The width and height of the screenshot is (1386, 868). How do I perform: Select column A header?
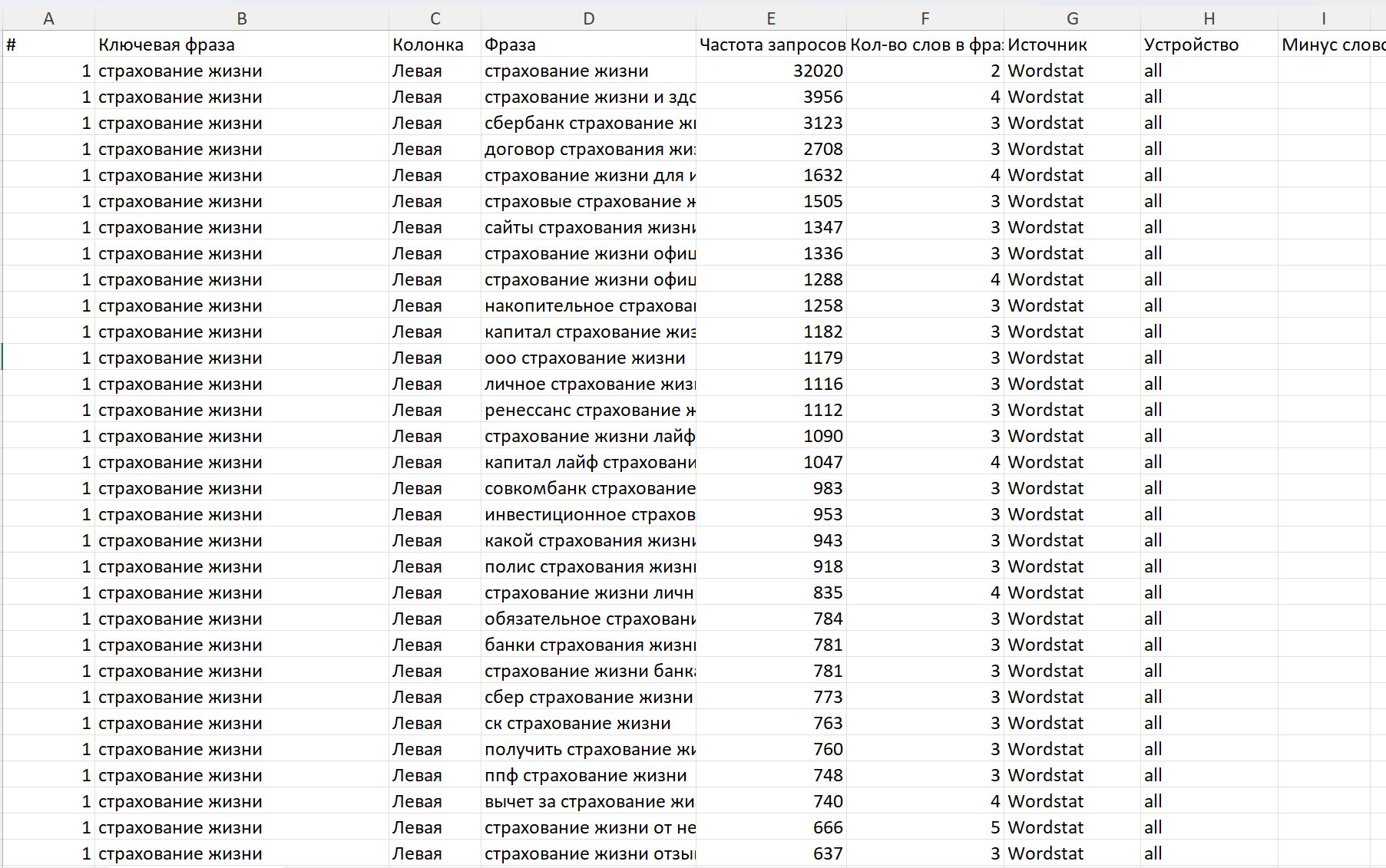[48, 18]
